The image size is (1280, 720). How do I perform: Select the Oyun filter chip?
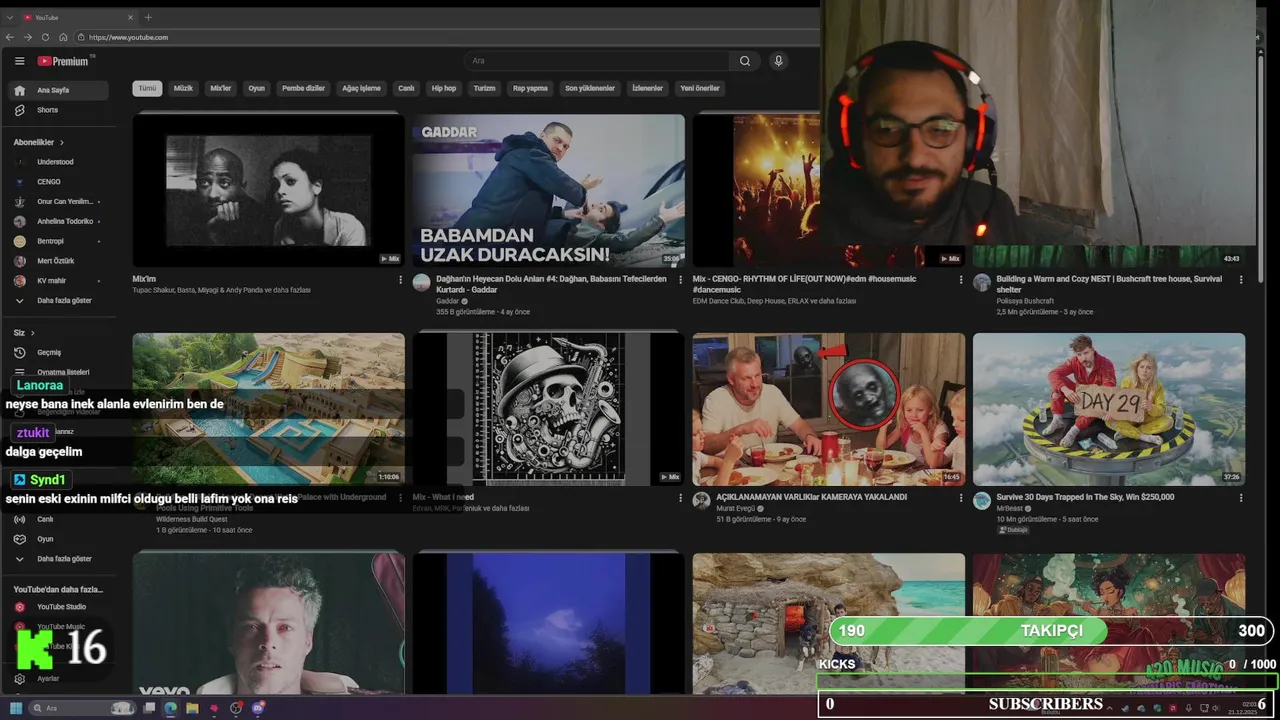coord(257,88)
